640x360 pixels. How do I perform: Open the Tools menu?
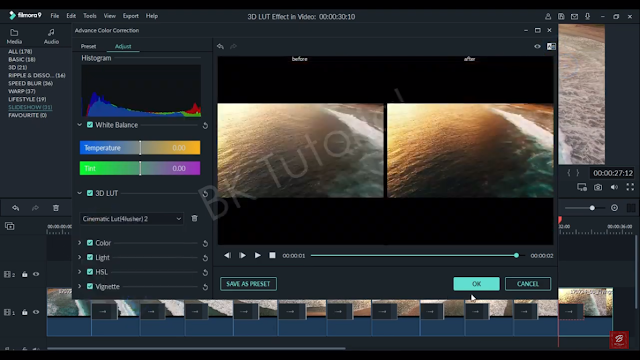pyautogui.click(x=90, y=16)
